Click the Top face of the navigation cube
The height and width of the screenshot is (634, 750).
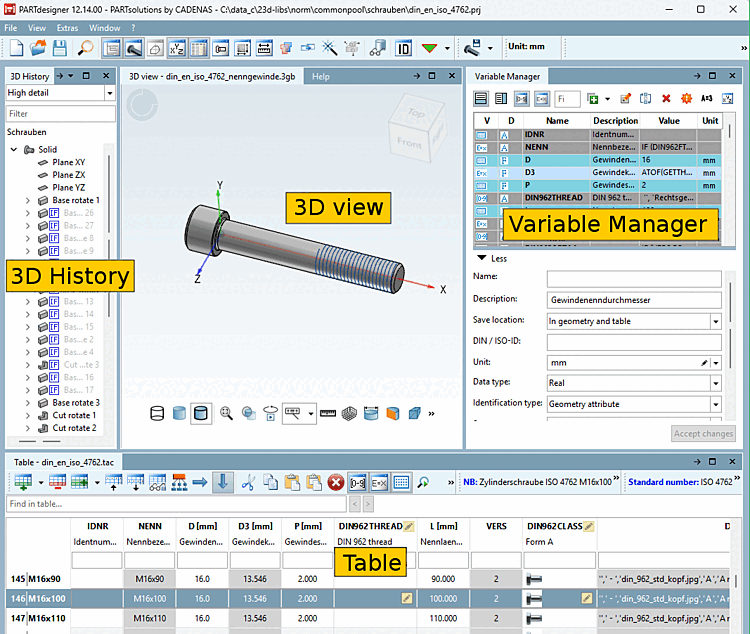tap(416, 113)
